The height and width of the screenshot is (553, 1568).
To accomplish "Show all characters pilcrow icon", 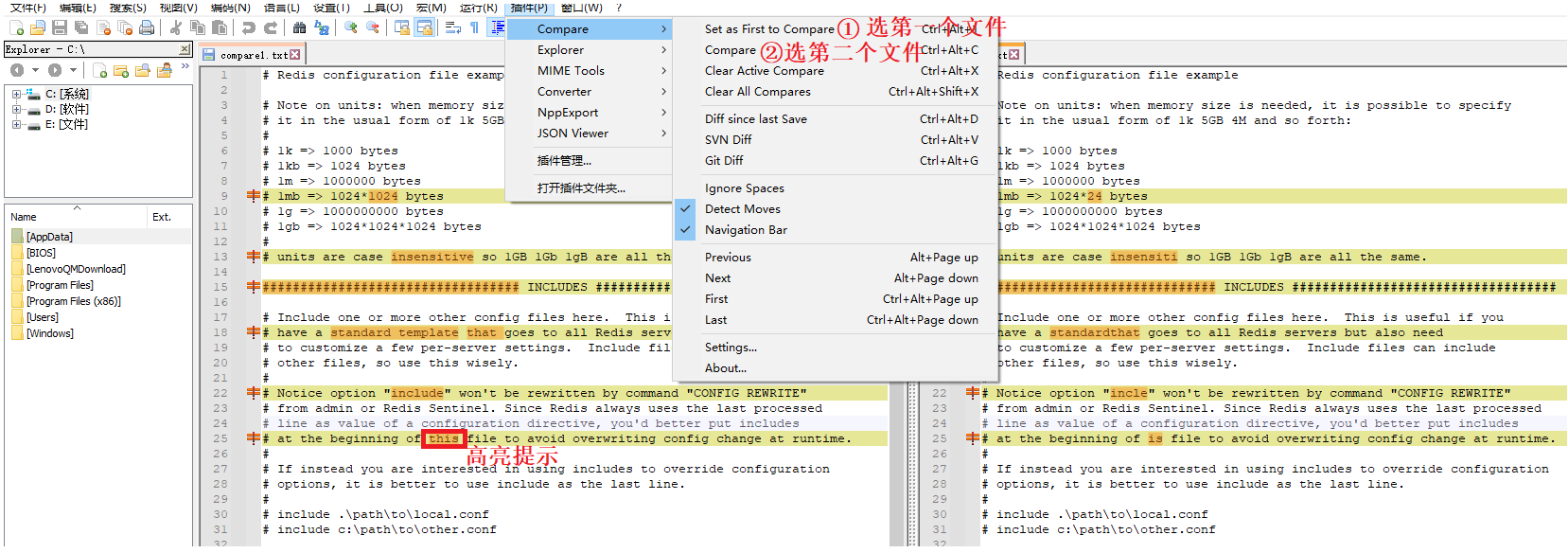I will coord(474,27).
